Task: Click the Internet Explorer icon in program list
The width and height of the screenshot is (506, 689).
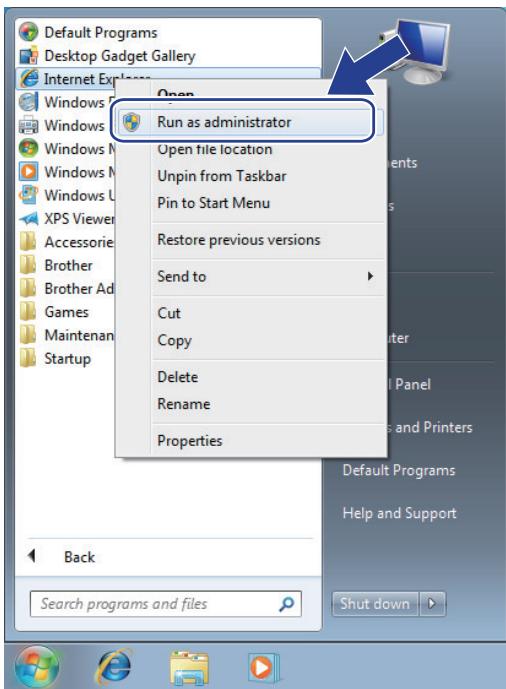Action: tap(29, 79)
